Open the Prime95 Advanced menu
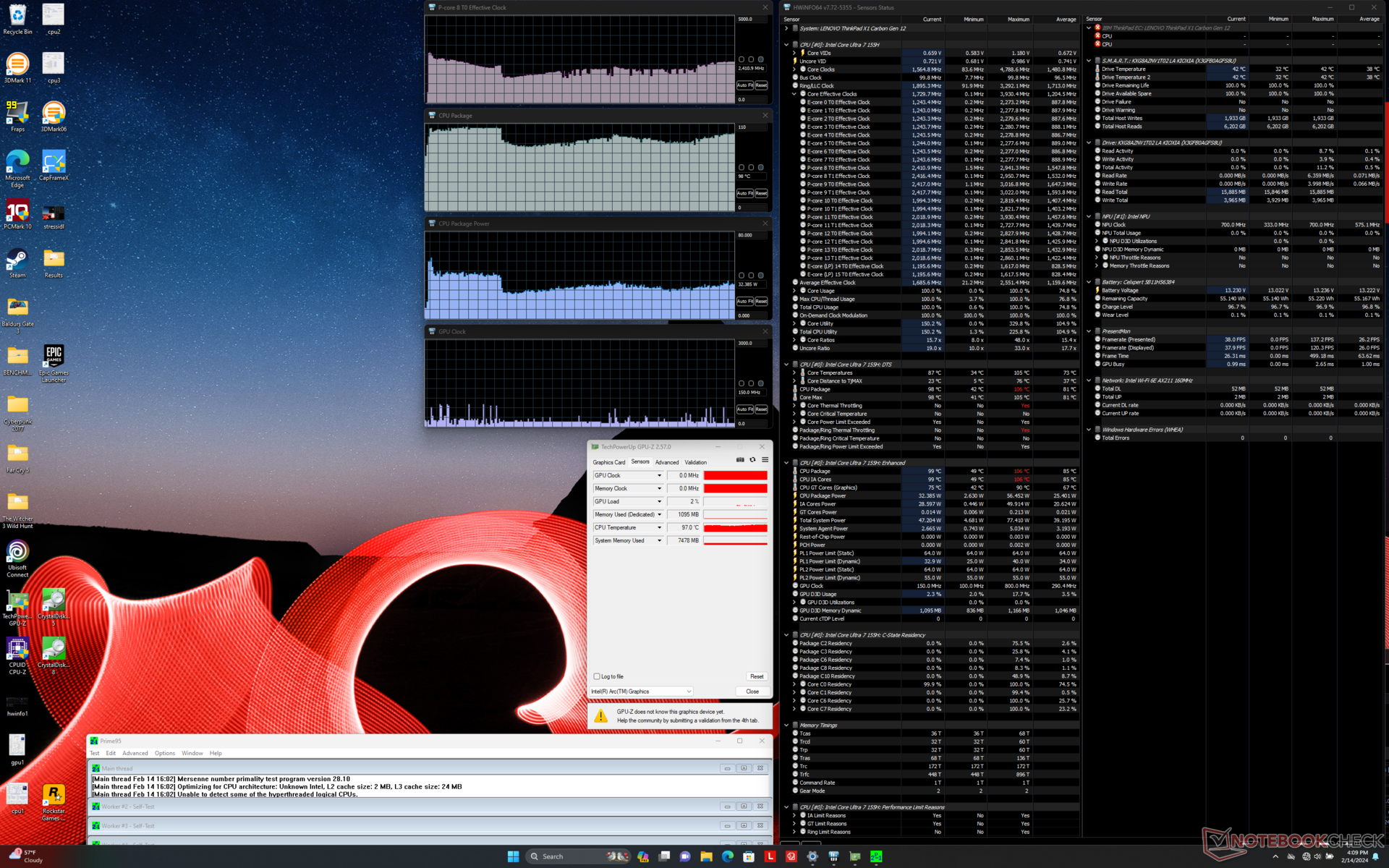 [x=135, y=753]
